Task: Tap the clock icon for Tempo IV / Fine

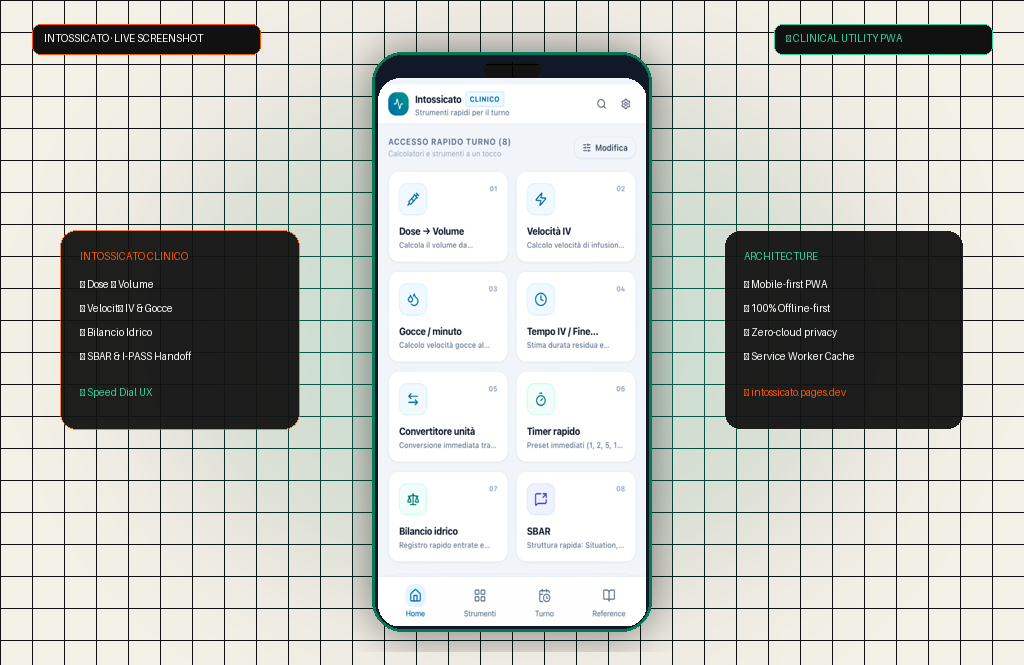Action: tap(541, 299)
